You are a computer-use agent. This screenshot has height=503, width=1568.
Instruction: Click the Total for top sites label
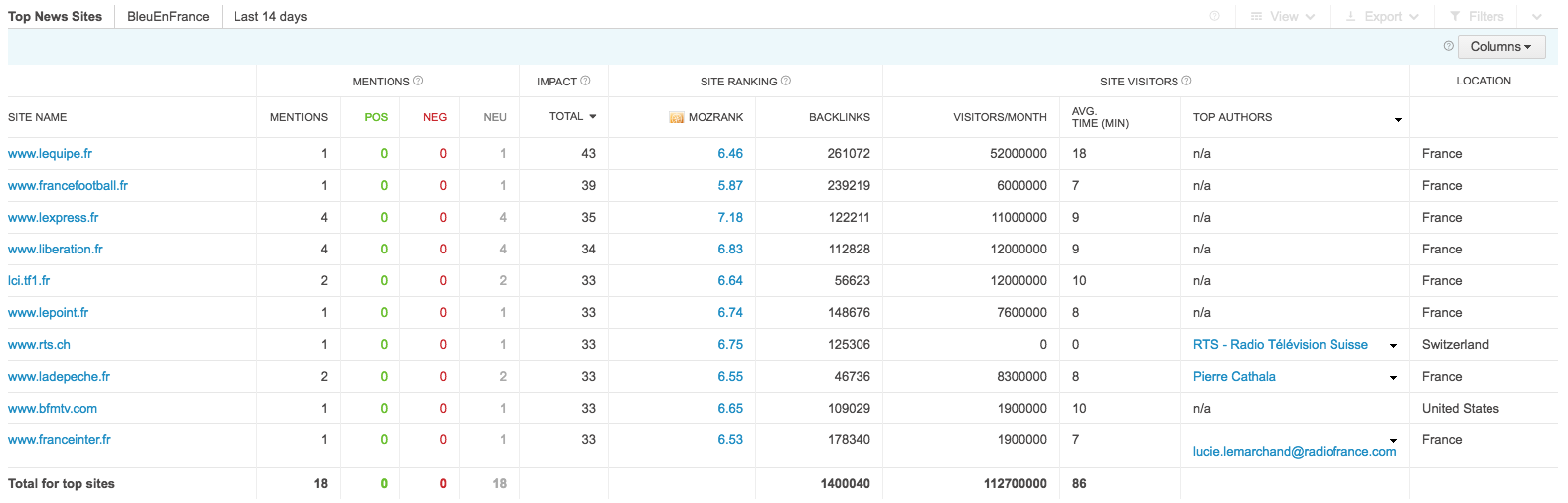(x=62, y=483)
